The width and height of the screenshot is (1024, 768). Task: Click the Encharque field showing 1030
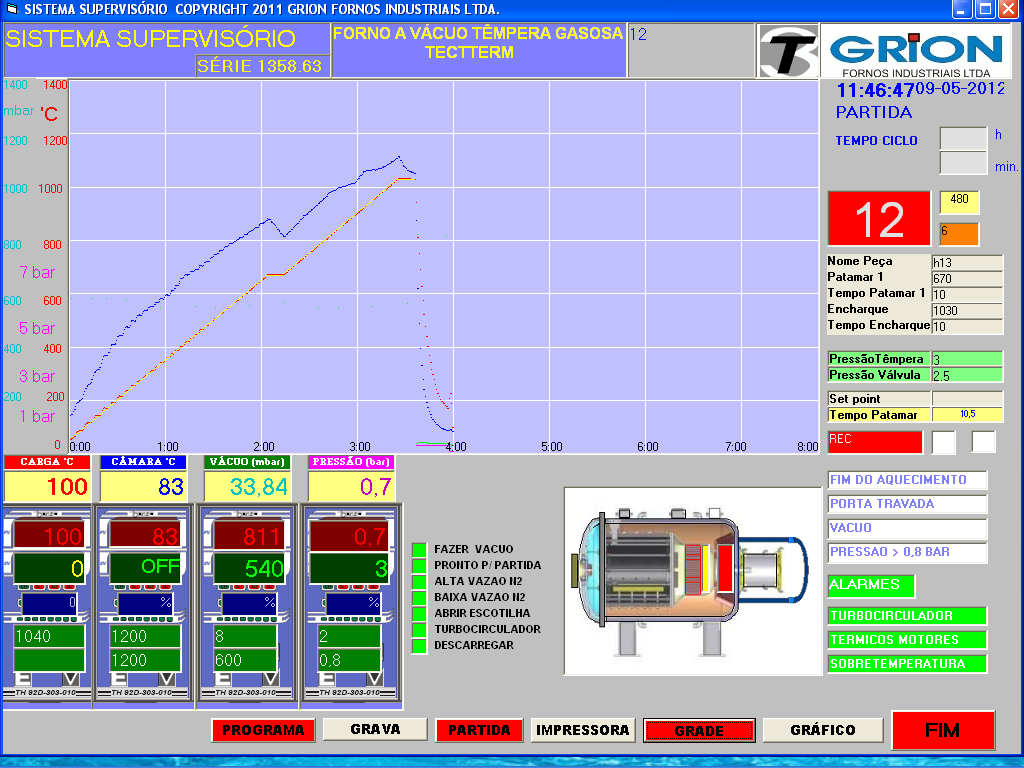tap(967, 311)
